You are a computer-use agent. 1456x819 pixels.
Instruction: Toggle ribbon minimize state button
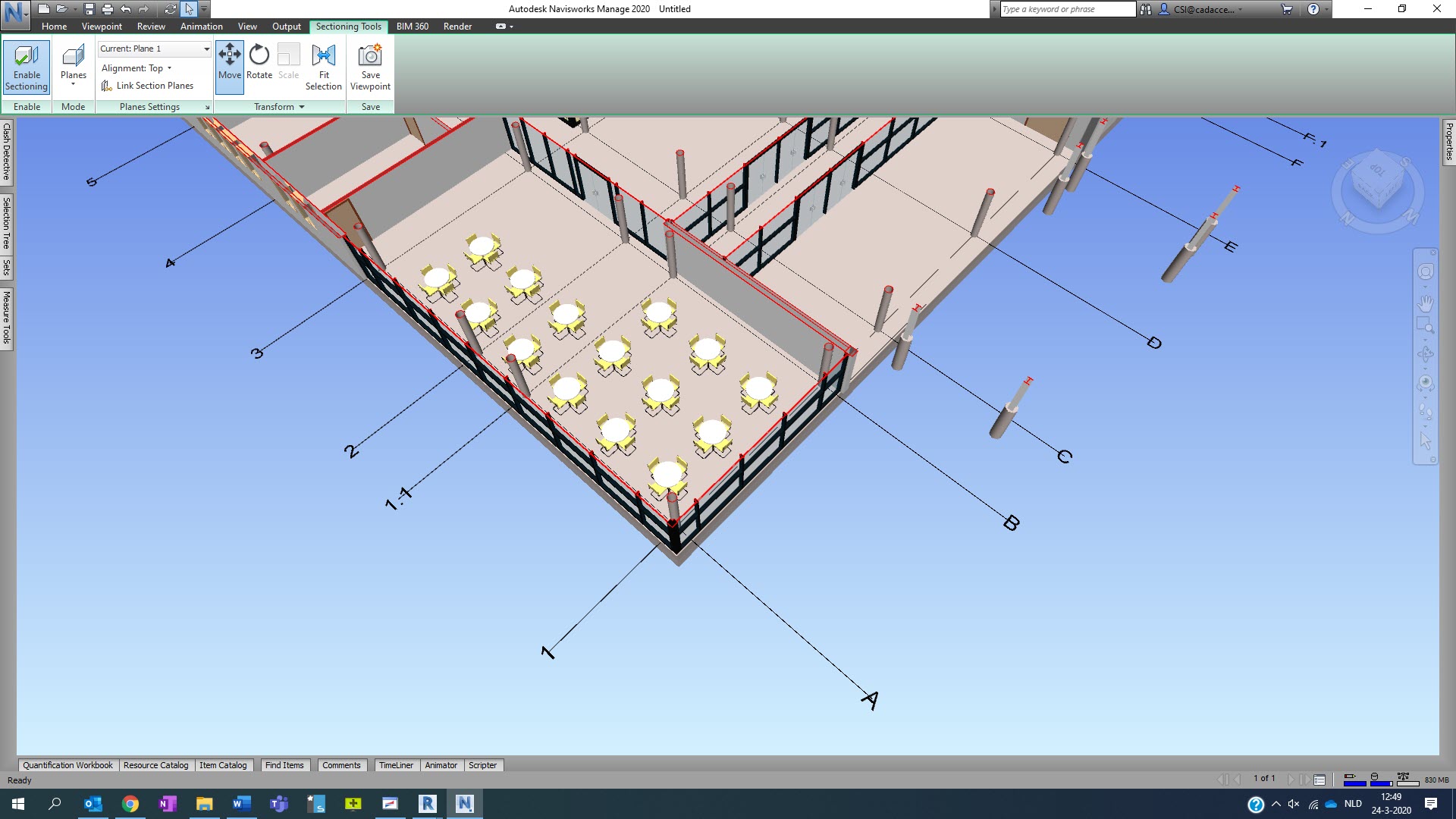tap(500, 27)
